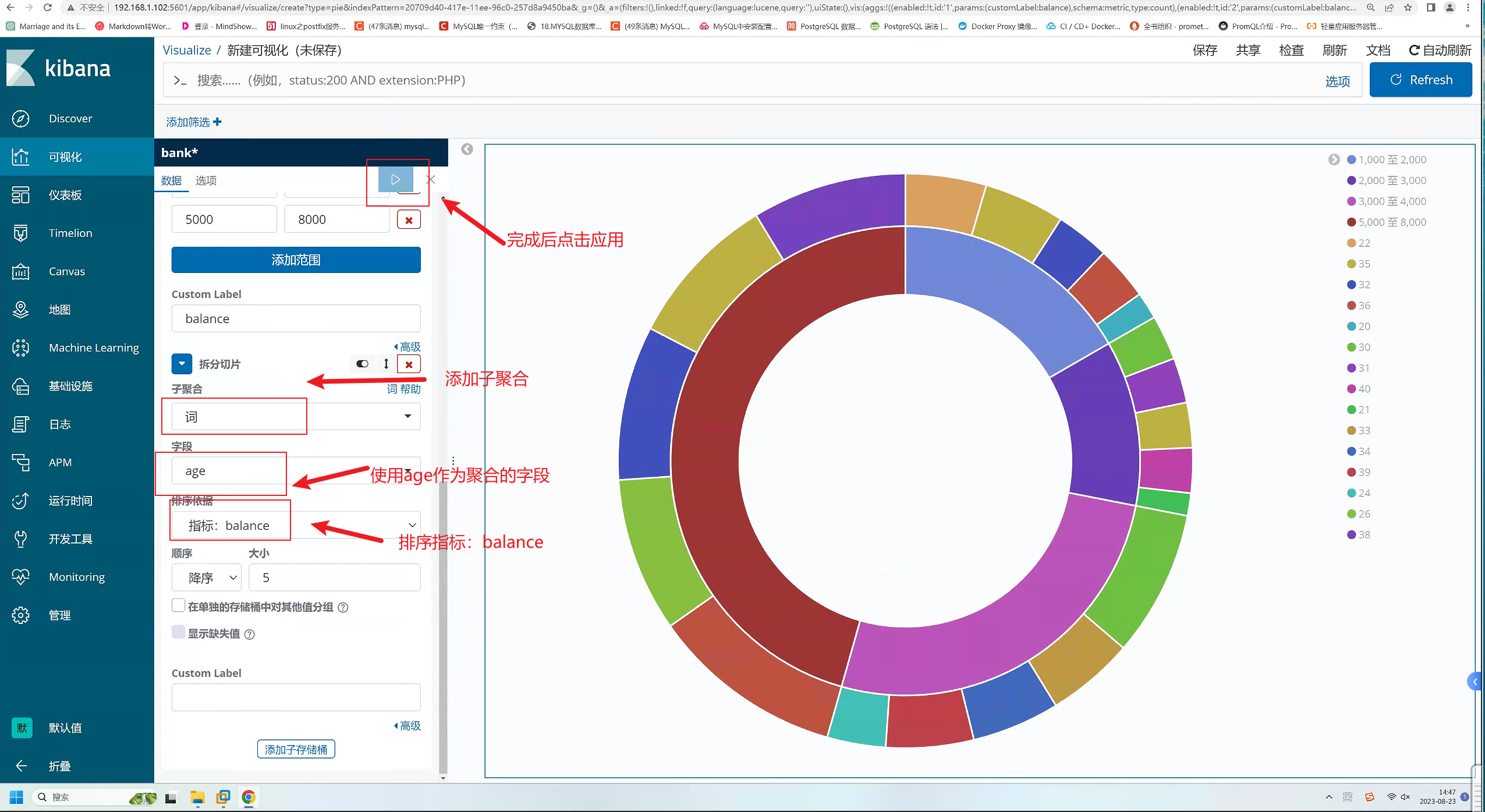Screen dimensions: 1485x812
Task: Open the Canvas sidebar icon
Action: [20, 271]
